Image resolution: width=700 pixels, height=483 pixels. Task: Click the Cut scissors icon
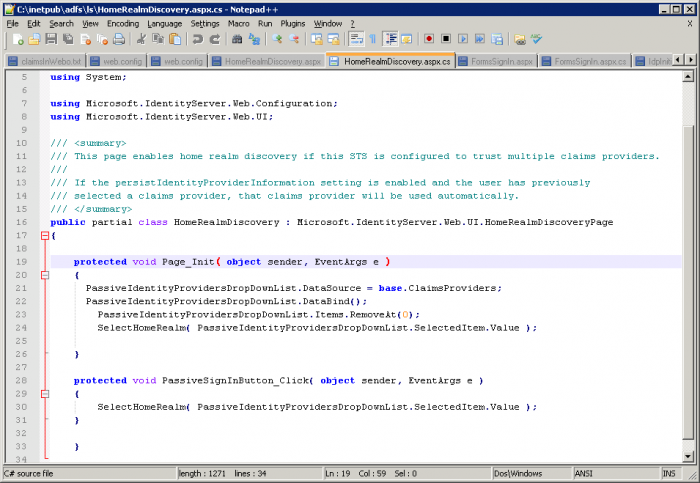click(x=141, y=39)
